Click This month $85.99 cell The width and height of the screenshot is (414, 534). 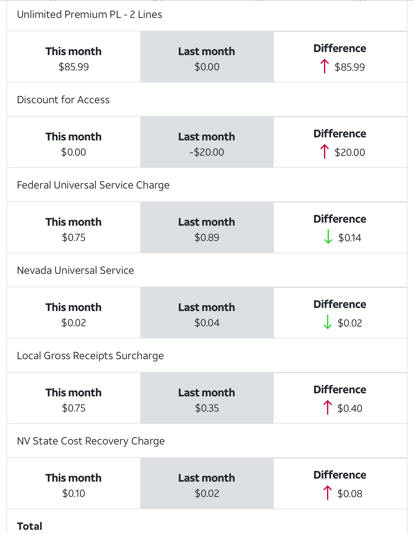pos(74,57)
